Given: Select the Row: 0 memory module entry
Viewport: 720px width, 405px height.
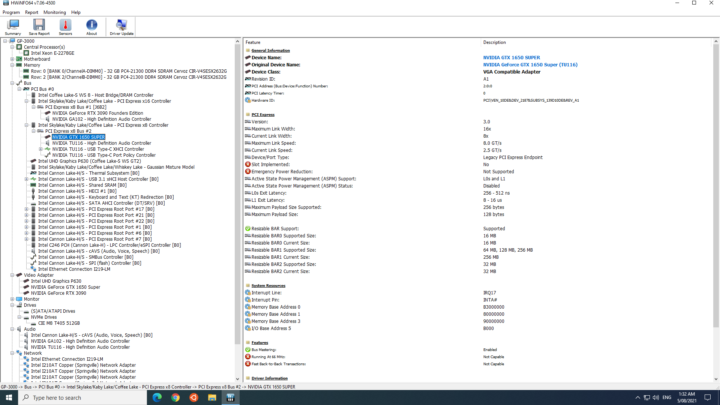Looking at the screenshot, I should pos(129,71).
